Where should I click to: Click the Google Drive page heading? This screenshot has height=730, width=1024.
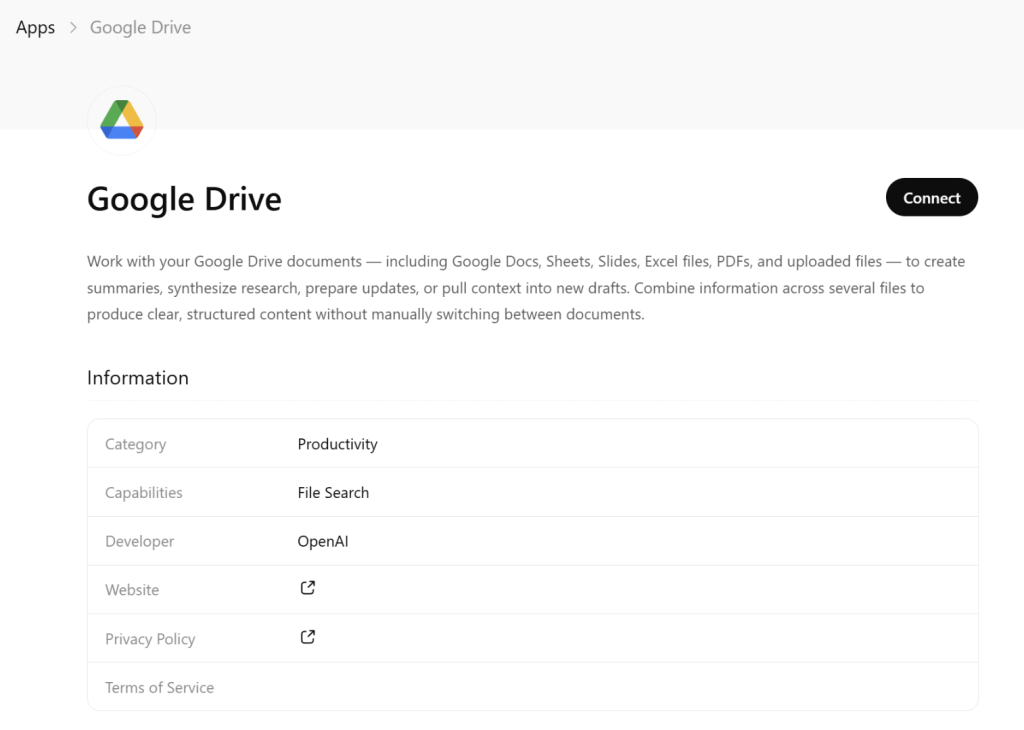pyautogui.click(x=184, y=199)
